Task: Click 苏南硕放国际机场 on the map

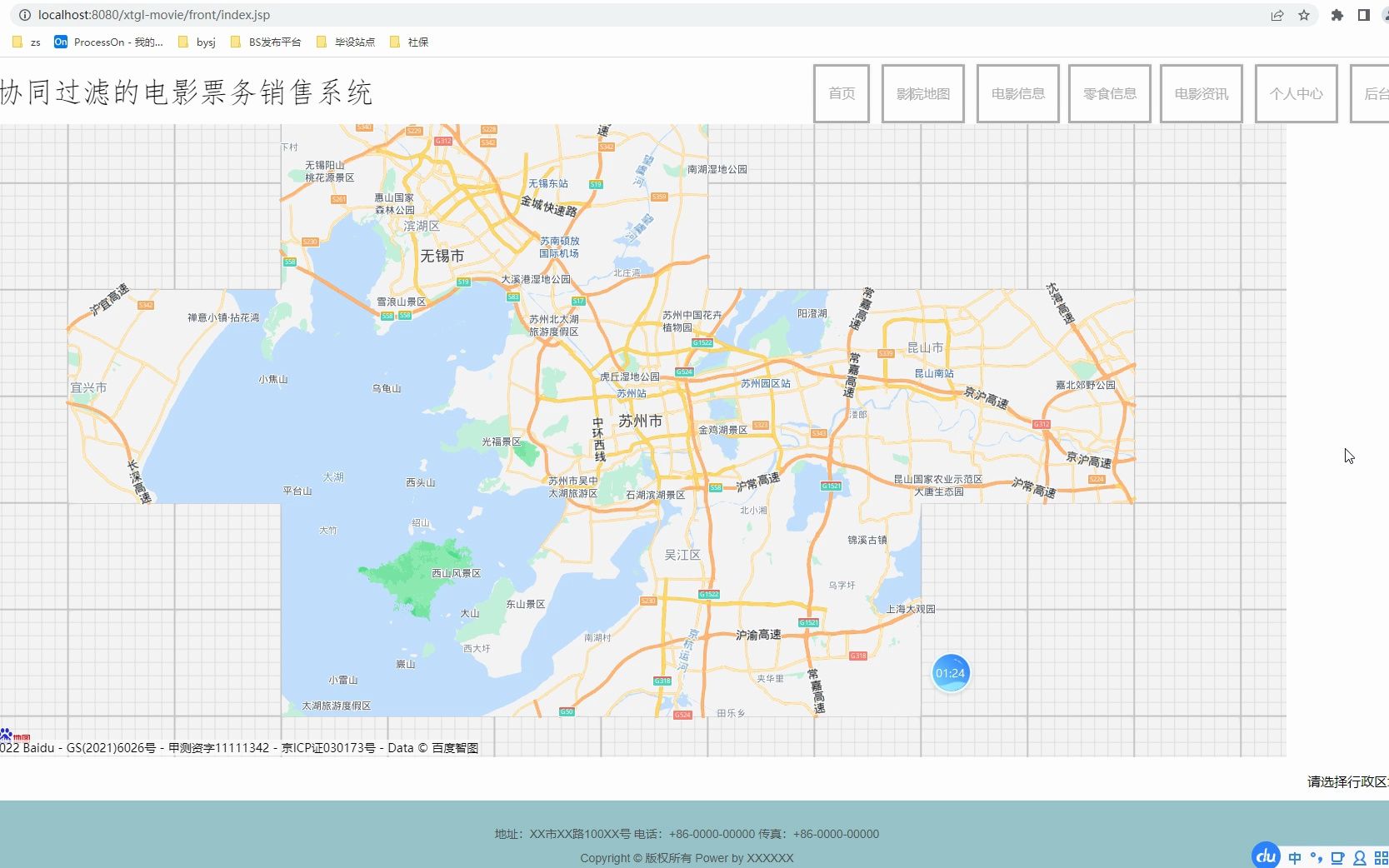Action: tap(559, 247)
